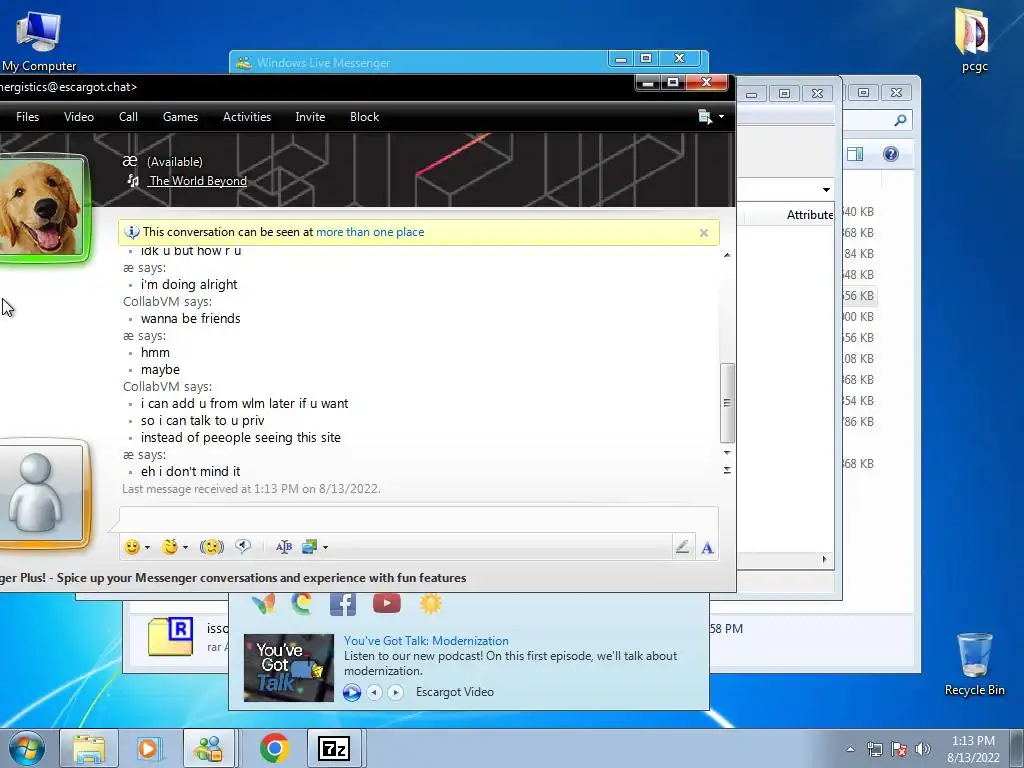Open The World Beyond song link
Viewport: 1024px width, 768px height.
click(x=198, y=181)
